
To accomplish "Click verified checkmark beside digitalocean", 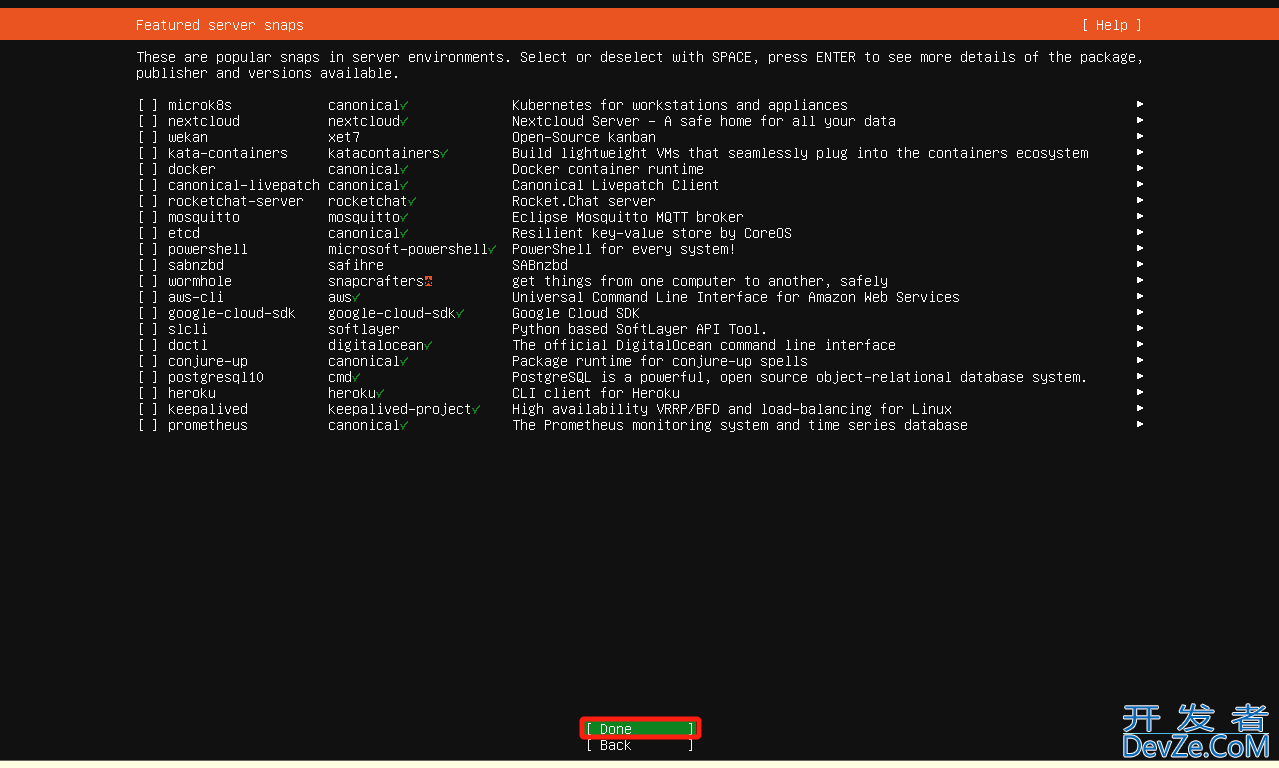I will [x=428, y=345].
